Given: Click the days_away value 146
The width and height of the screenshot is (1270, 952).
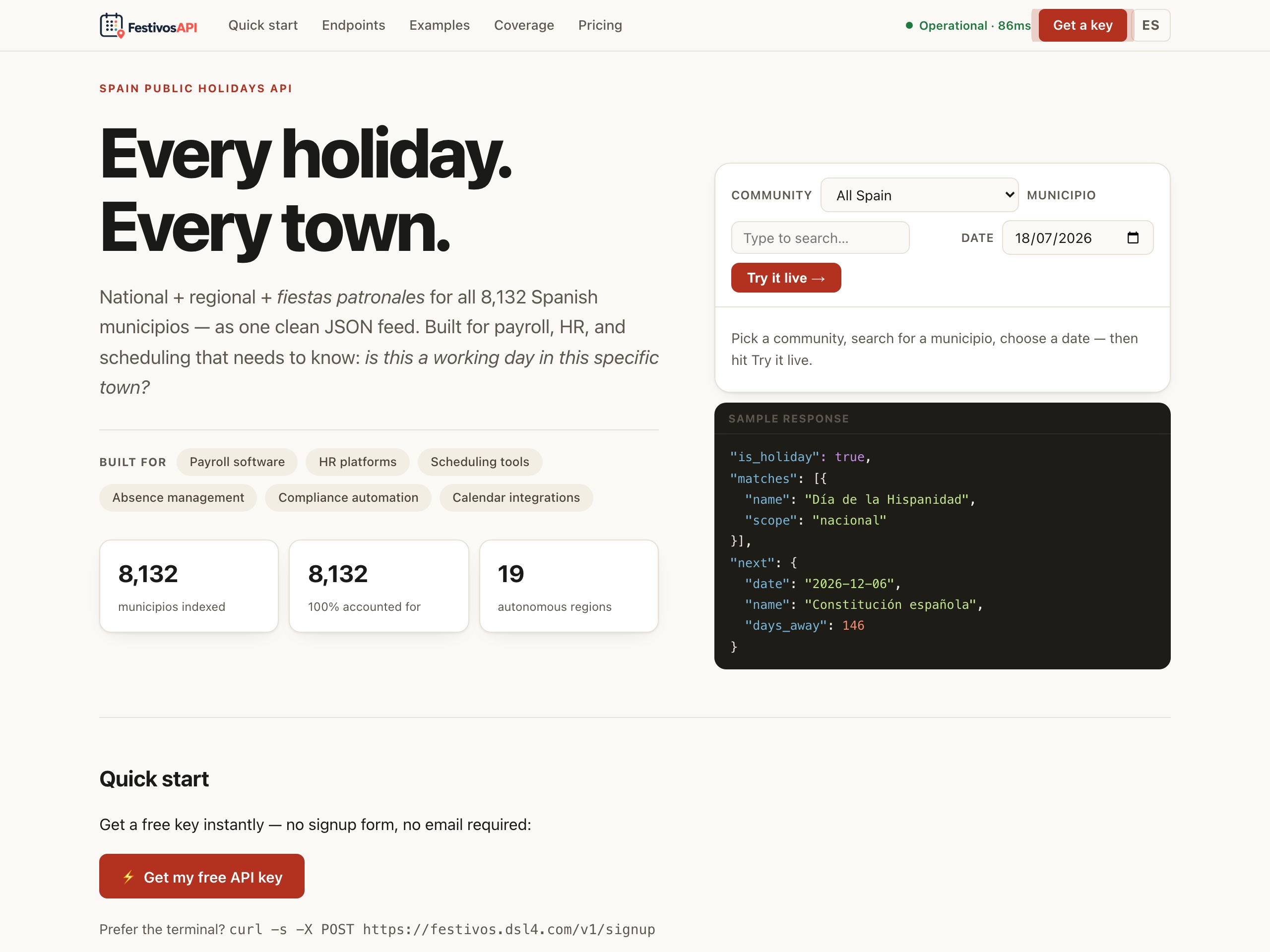Looking at the screenshot, I should [853, 625].
